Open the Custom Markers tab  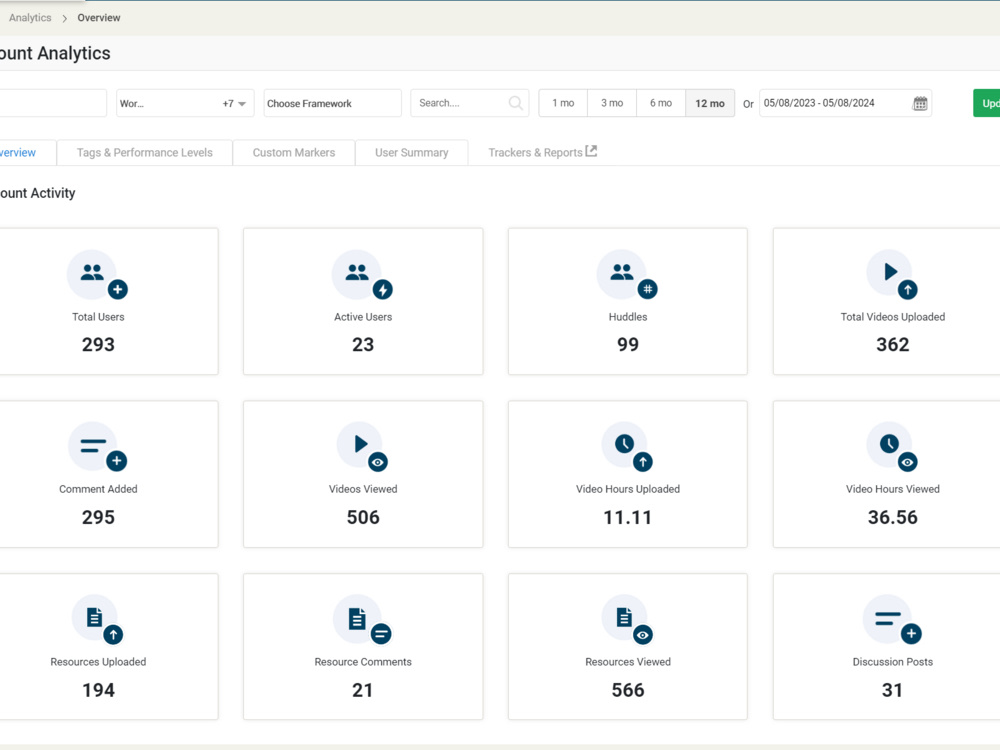pyautogui.click(x=294, y=152)
